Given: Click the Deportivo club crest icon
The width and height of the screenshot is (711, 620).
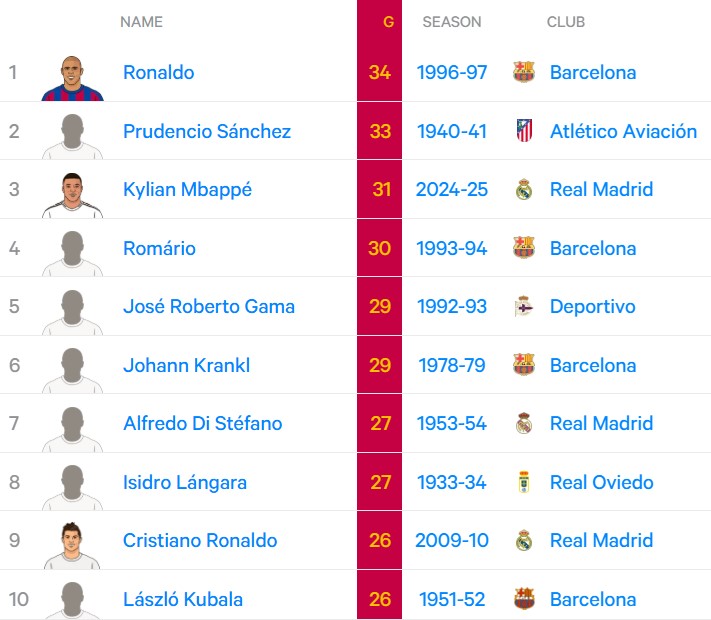Looking at the screenshot, I should tap(523, 307).
